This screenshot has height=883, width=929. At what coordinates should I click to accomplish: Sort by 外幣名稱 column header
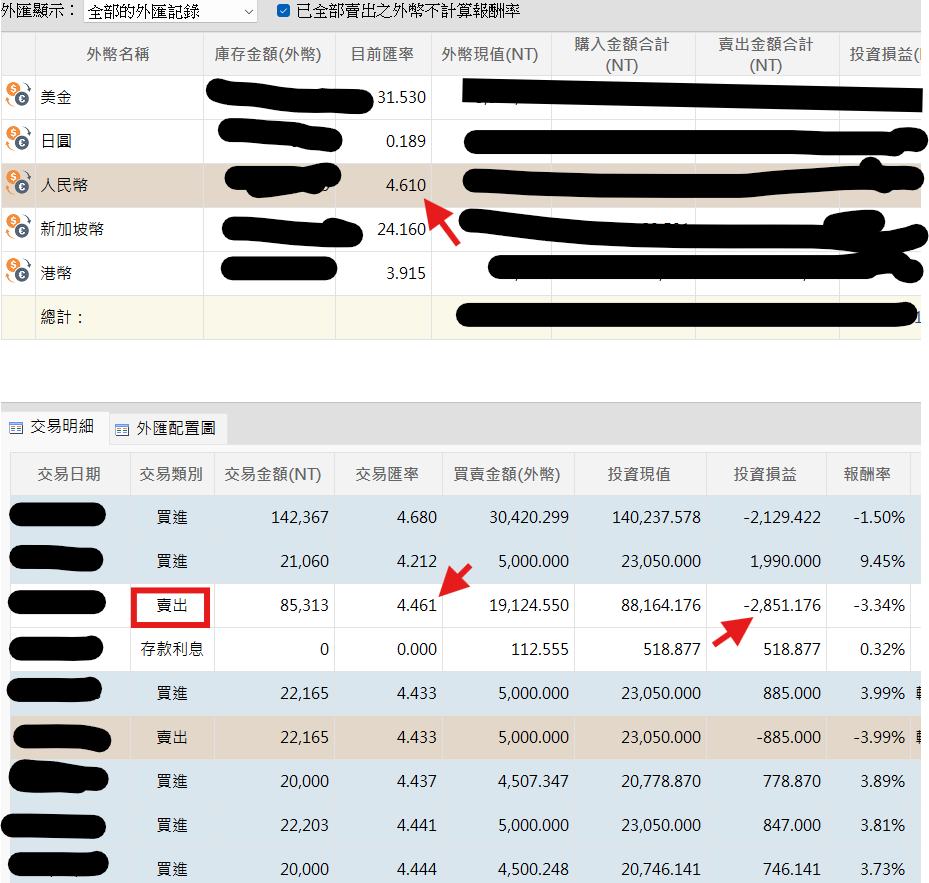coord(118,54)
